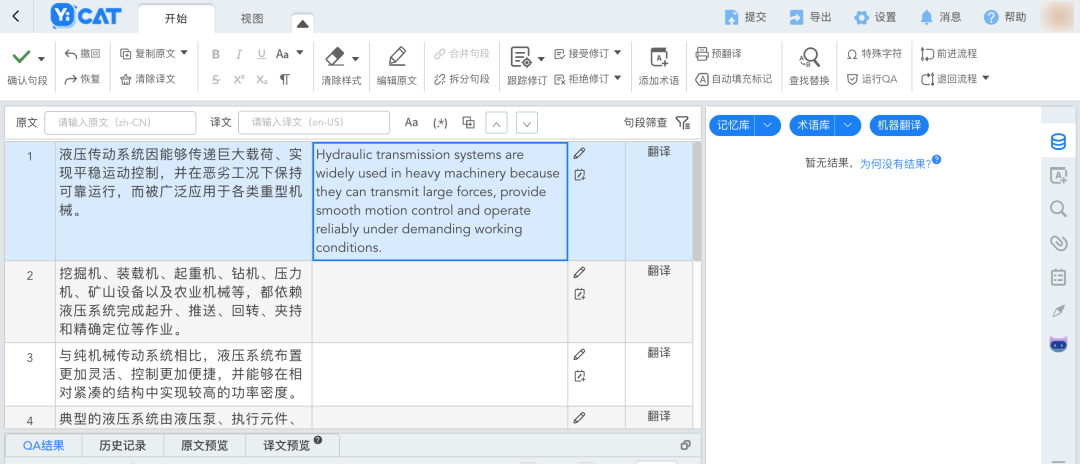
Task: Redo with the 恢复 button
Action: coord(82,79)
